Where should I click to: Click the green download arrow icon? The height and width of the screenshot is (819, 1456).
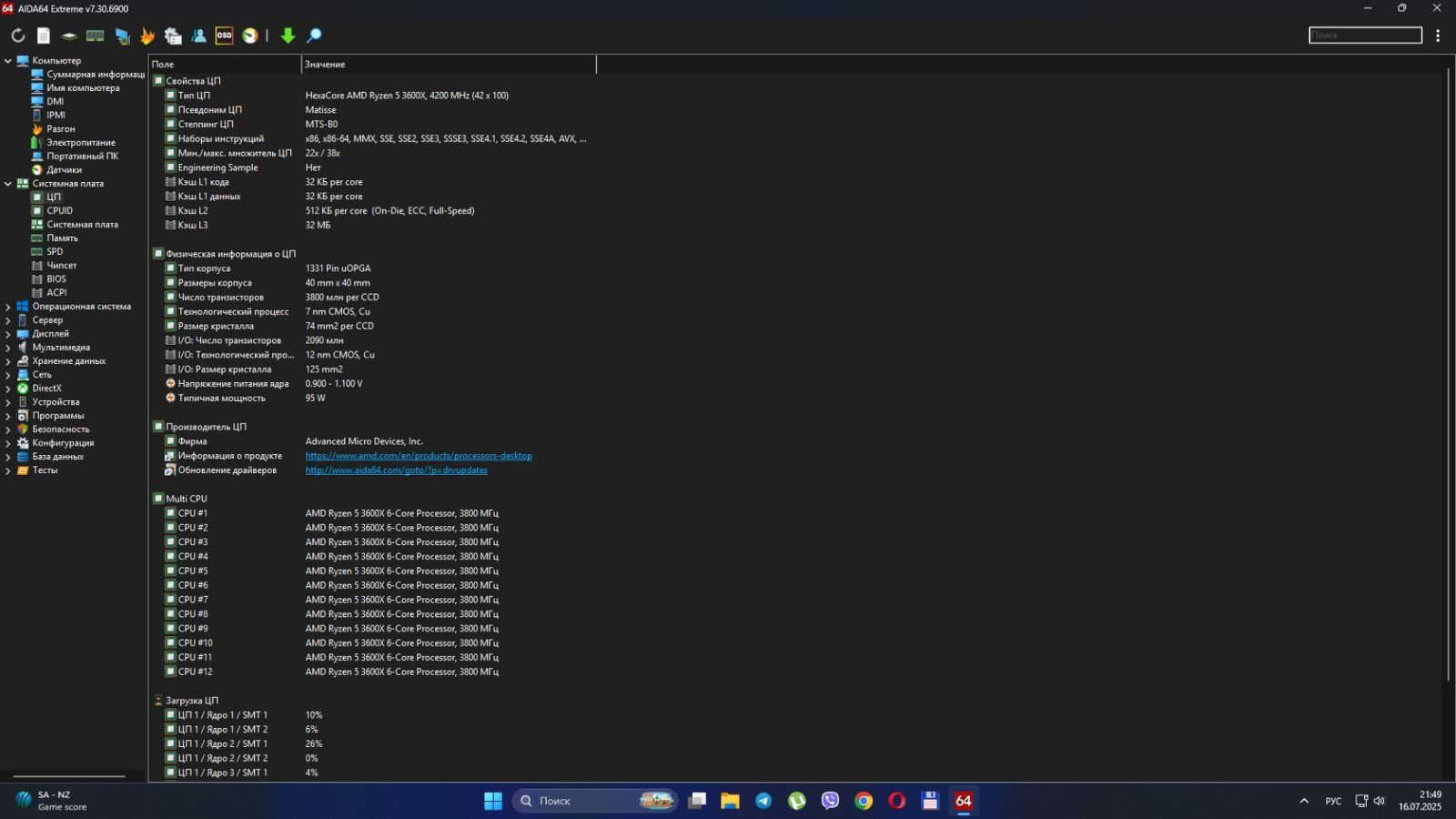point(288,35)
